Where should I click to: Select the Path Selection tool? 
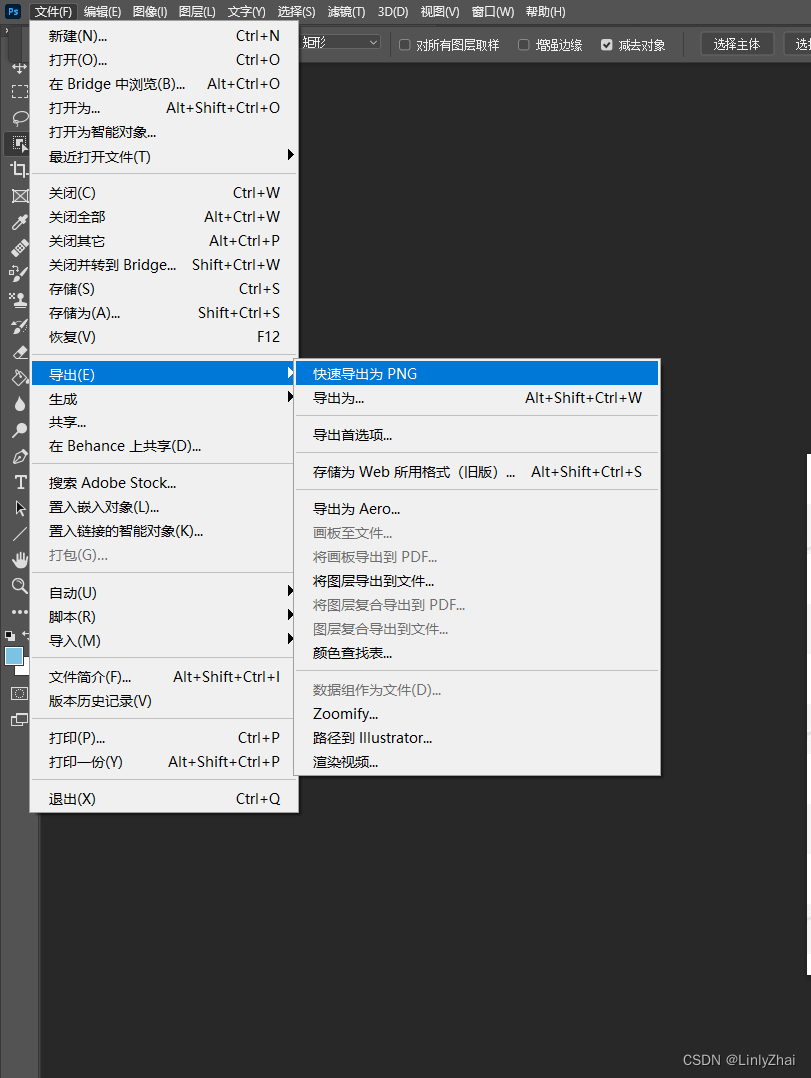(19, 508)
